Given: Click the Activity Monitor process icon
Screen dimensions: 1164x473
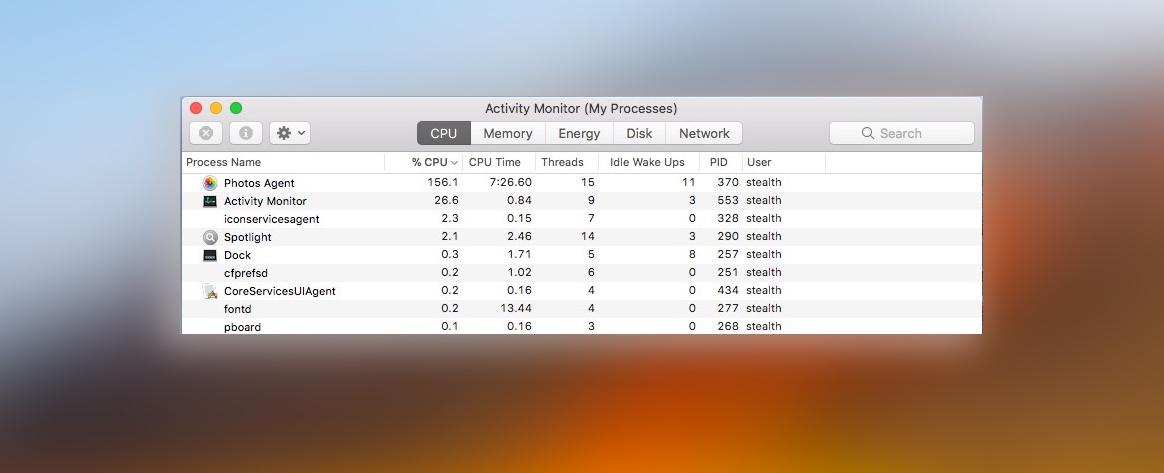Looking at the screenshot, I should click(x=209, y=201).
